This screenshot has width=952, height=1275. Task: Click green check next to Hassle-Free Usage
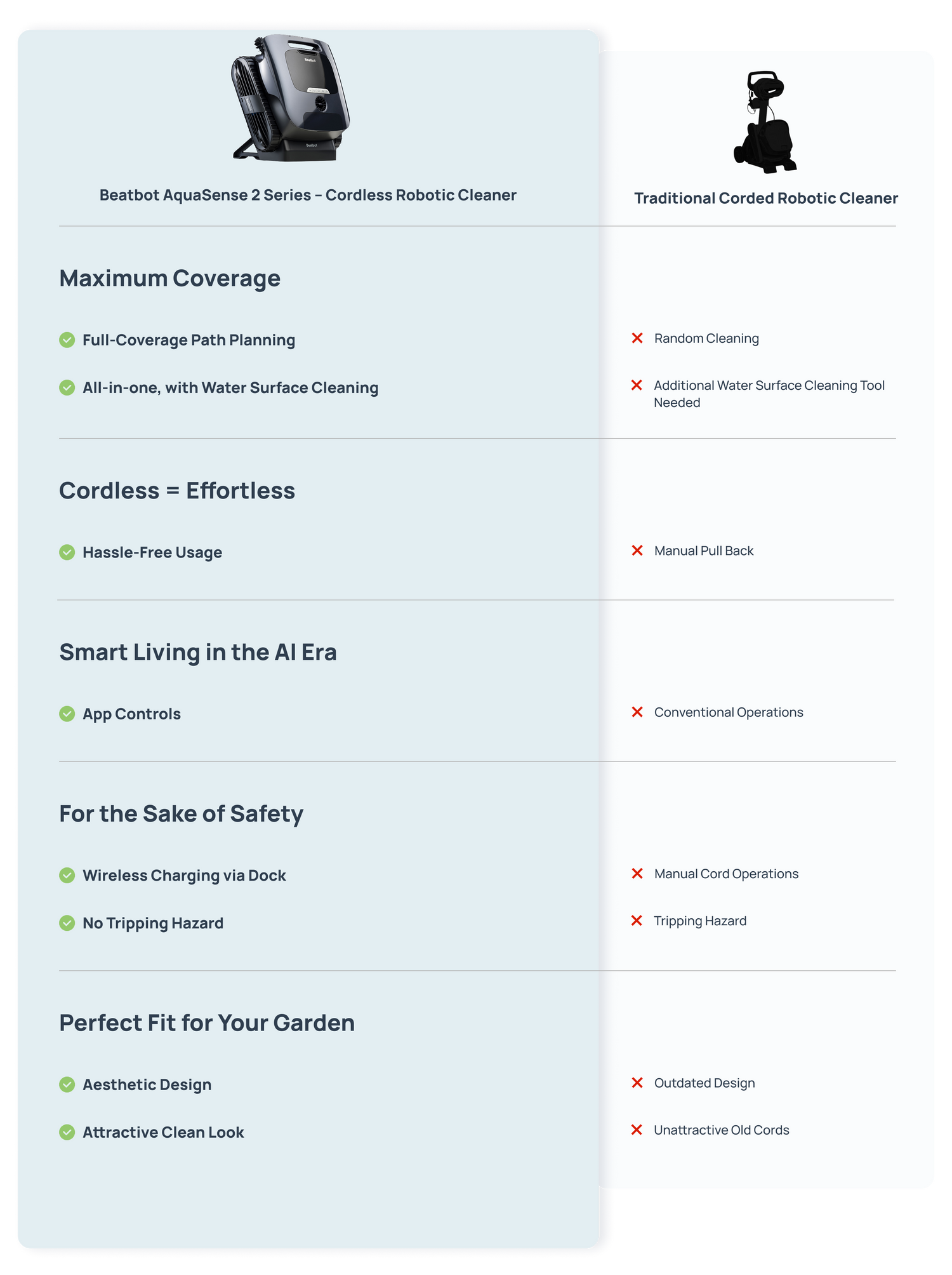point(67,552)
